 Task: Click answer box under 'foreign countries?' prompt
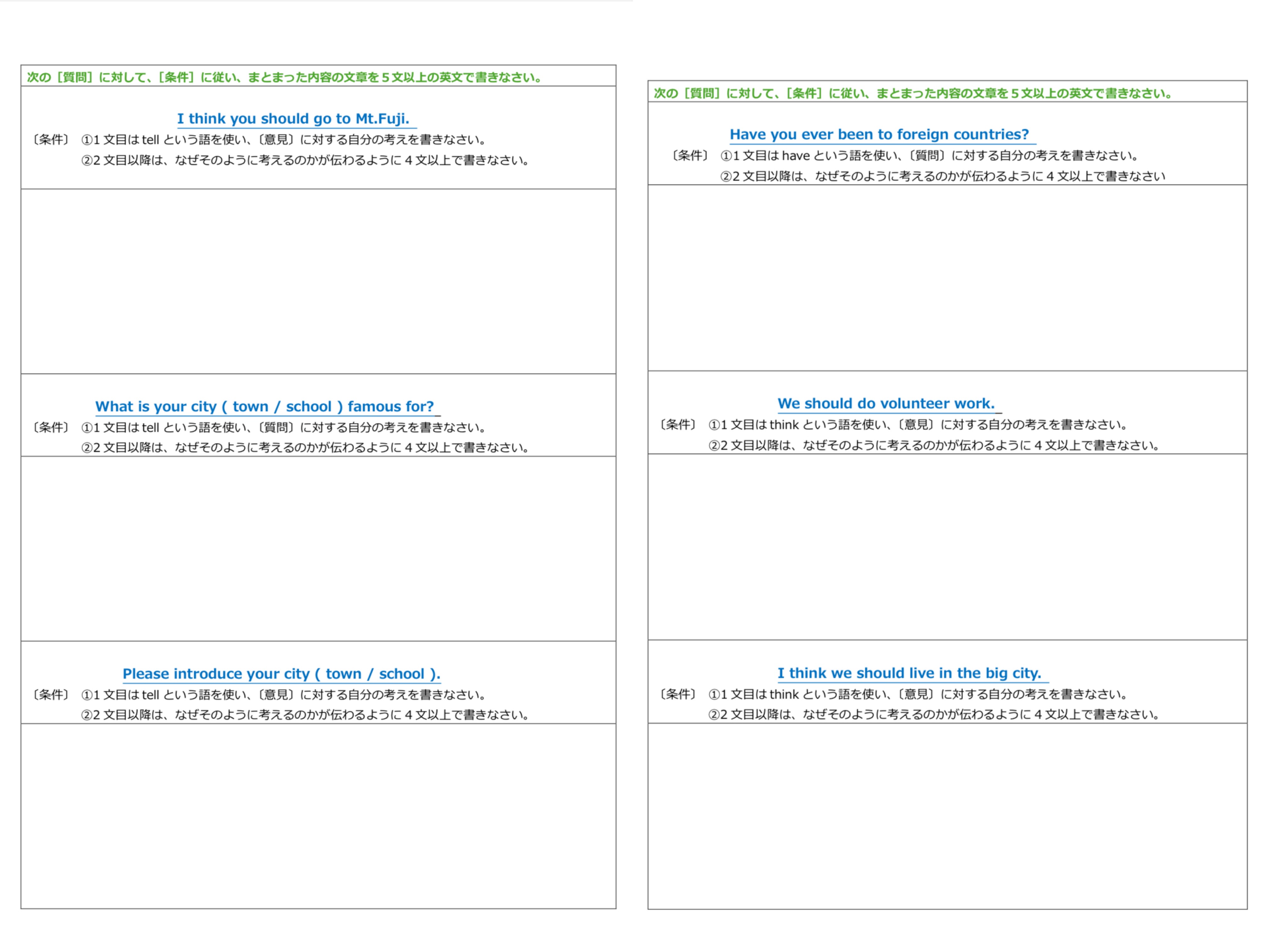coord(947,278)
